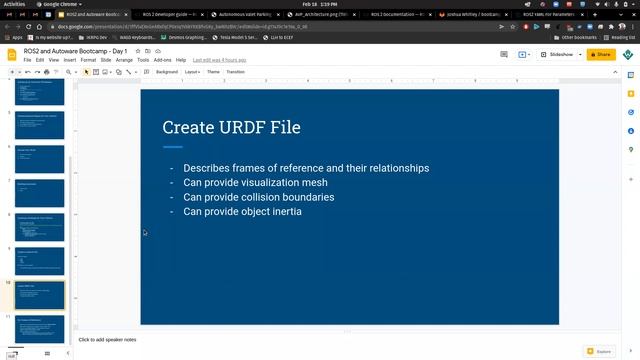Click the Google account avatar in Slides
The width and height of the screenshot is (640, 360).
click(628, 54)
